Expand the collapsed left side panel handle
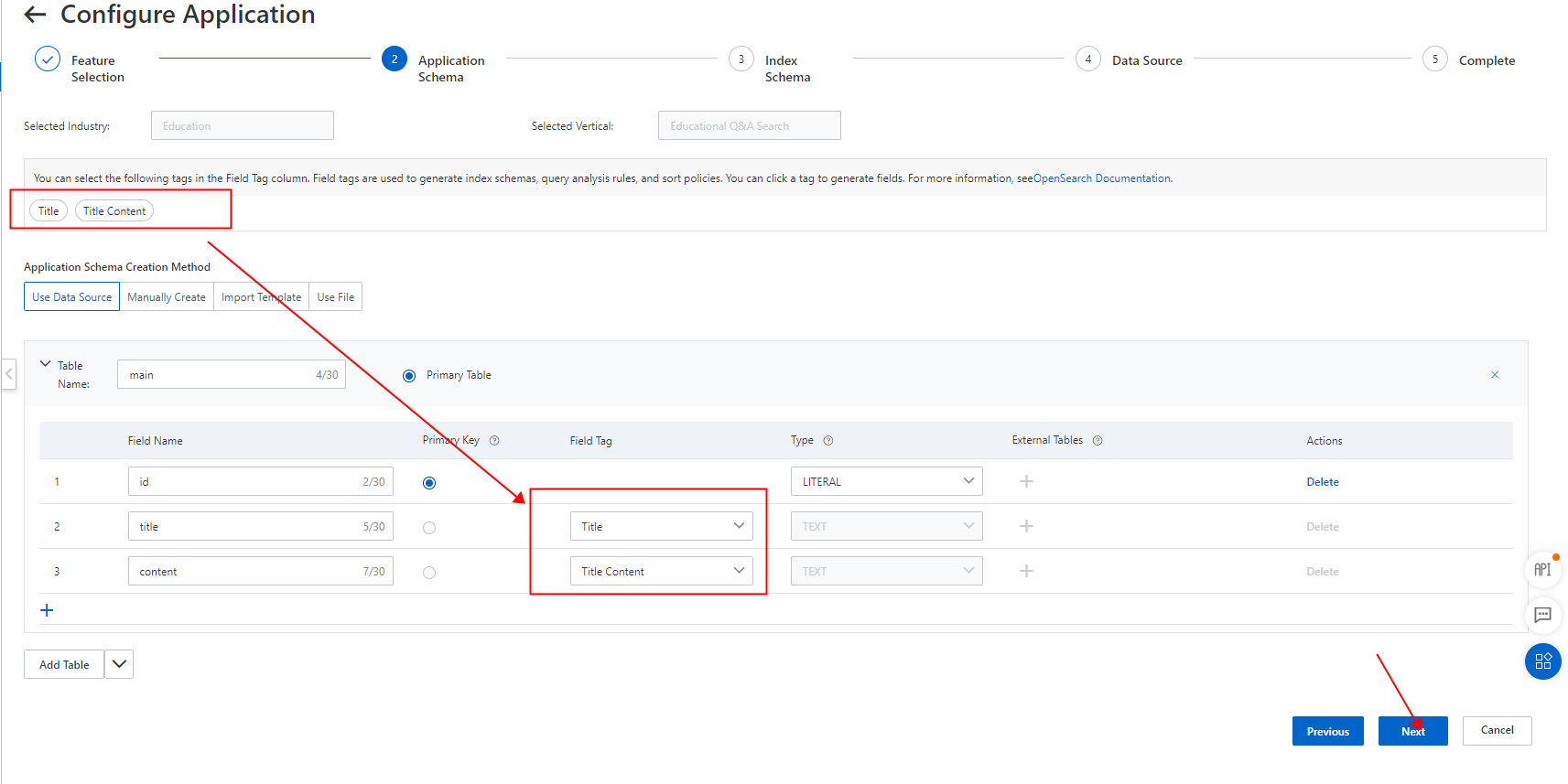This screenshot has width=1568, height=784. pyautogui.click(x=9, y=374)
